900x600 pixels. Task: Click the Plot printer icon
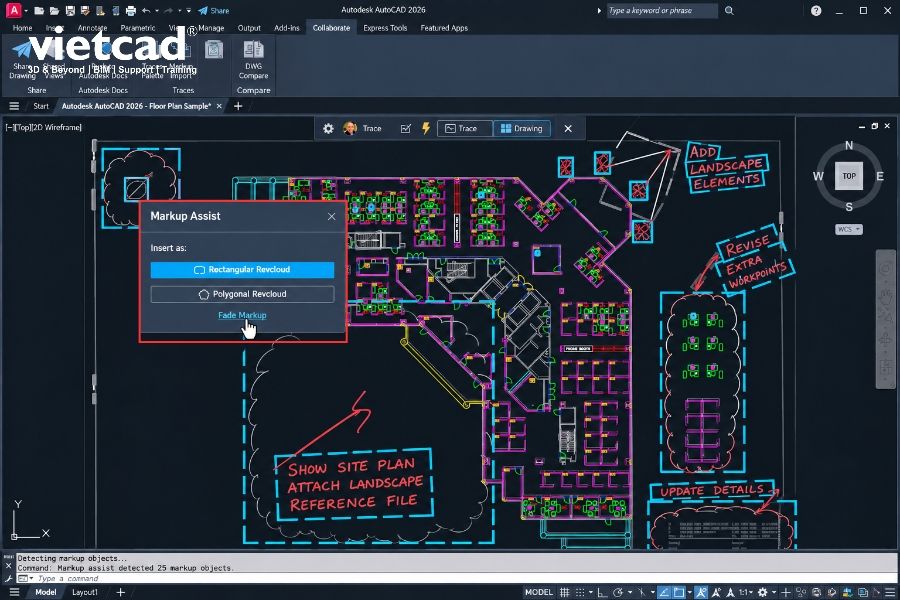[130, 10]
